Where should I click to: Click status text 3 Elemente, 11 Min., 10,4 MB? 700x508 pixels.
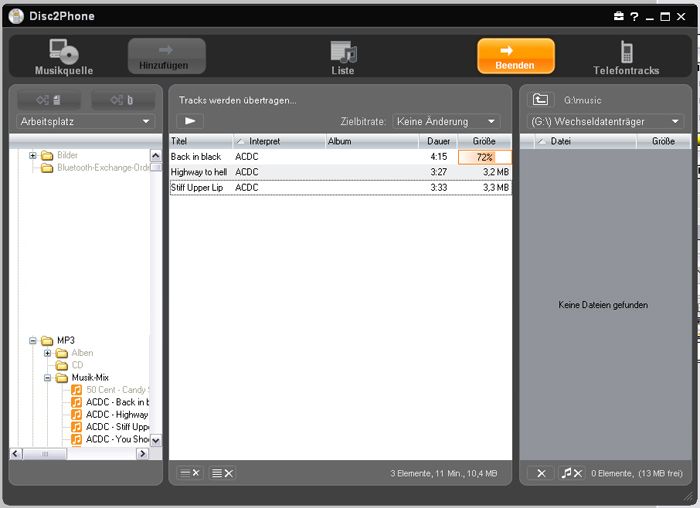coord(444,473)
